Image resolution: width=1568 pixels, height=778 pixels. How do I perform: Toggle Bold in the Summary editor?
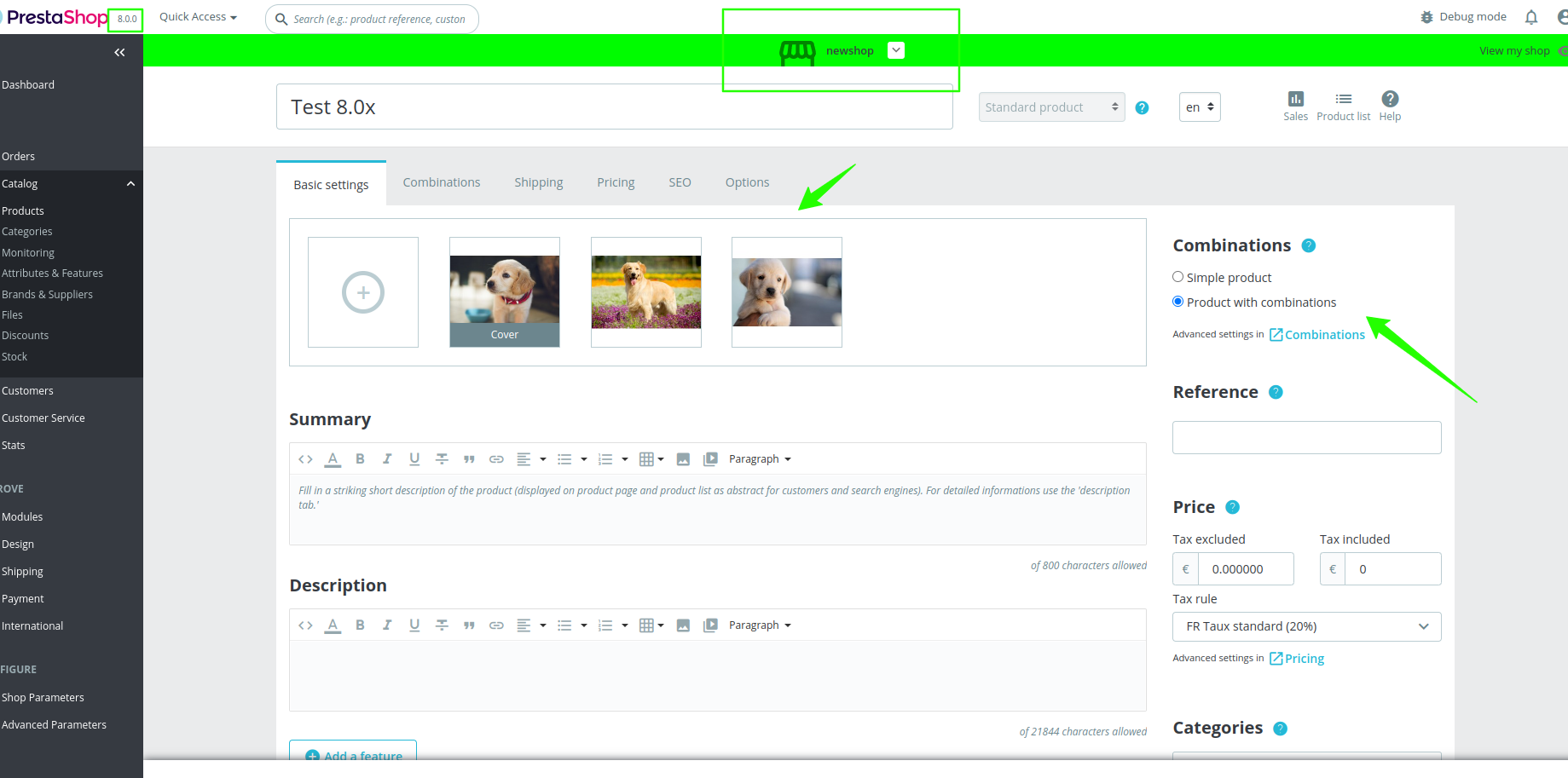[360, 458]
